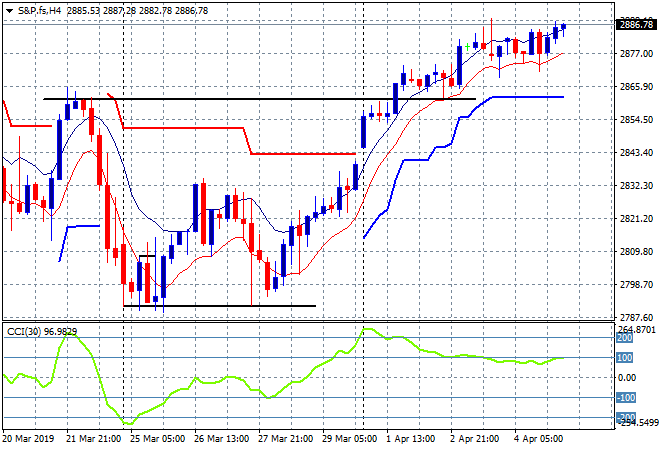Click the 264.8701 CCI maximum value
Screen dimensions: 660x450
coord(636,329)
